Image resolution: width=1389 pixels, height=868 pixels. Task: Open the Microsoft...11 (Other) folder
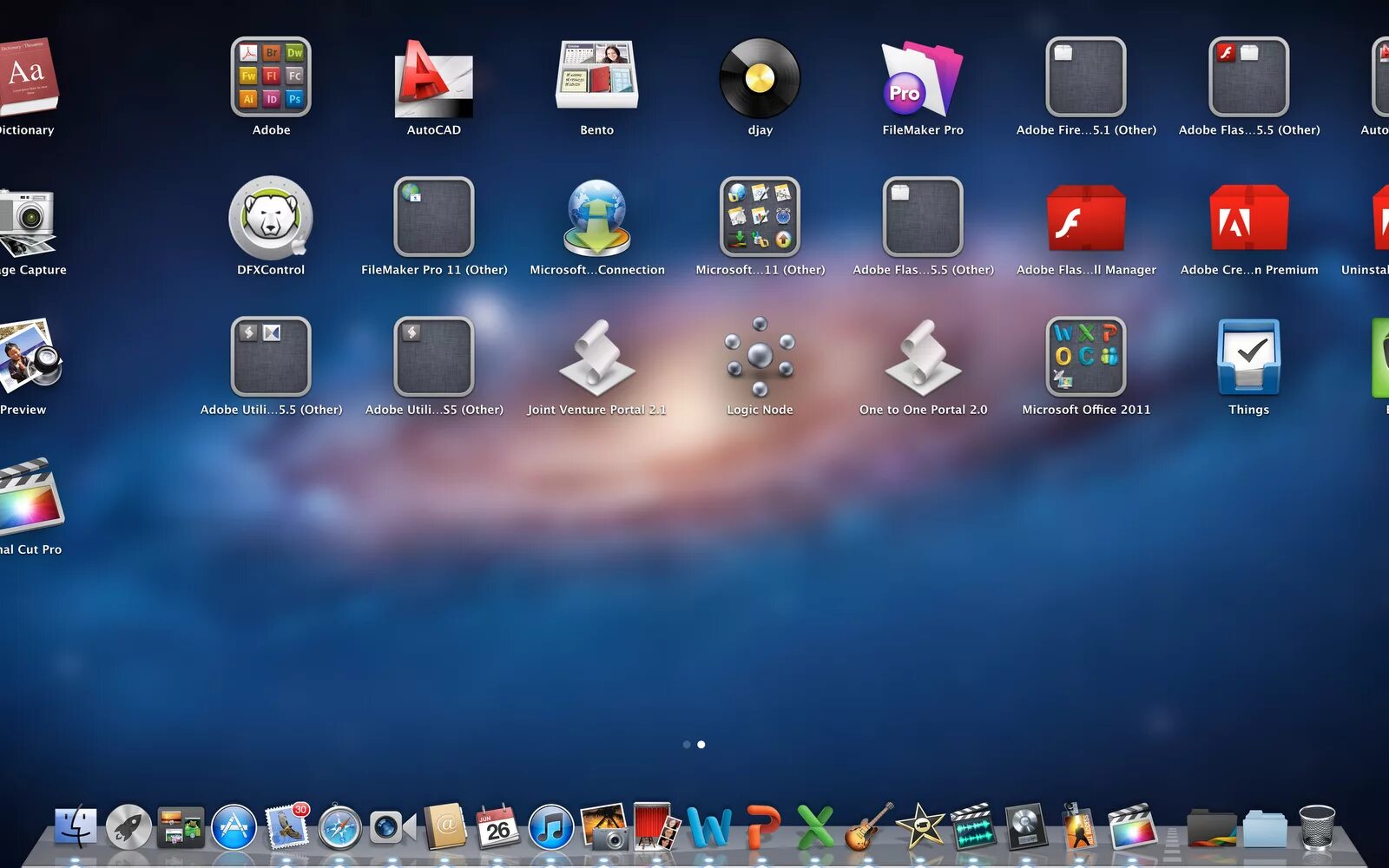pos(760,217)
